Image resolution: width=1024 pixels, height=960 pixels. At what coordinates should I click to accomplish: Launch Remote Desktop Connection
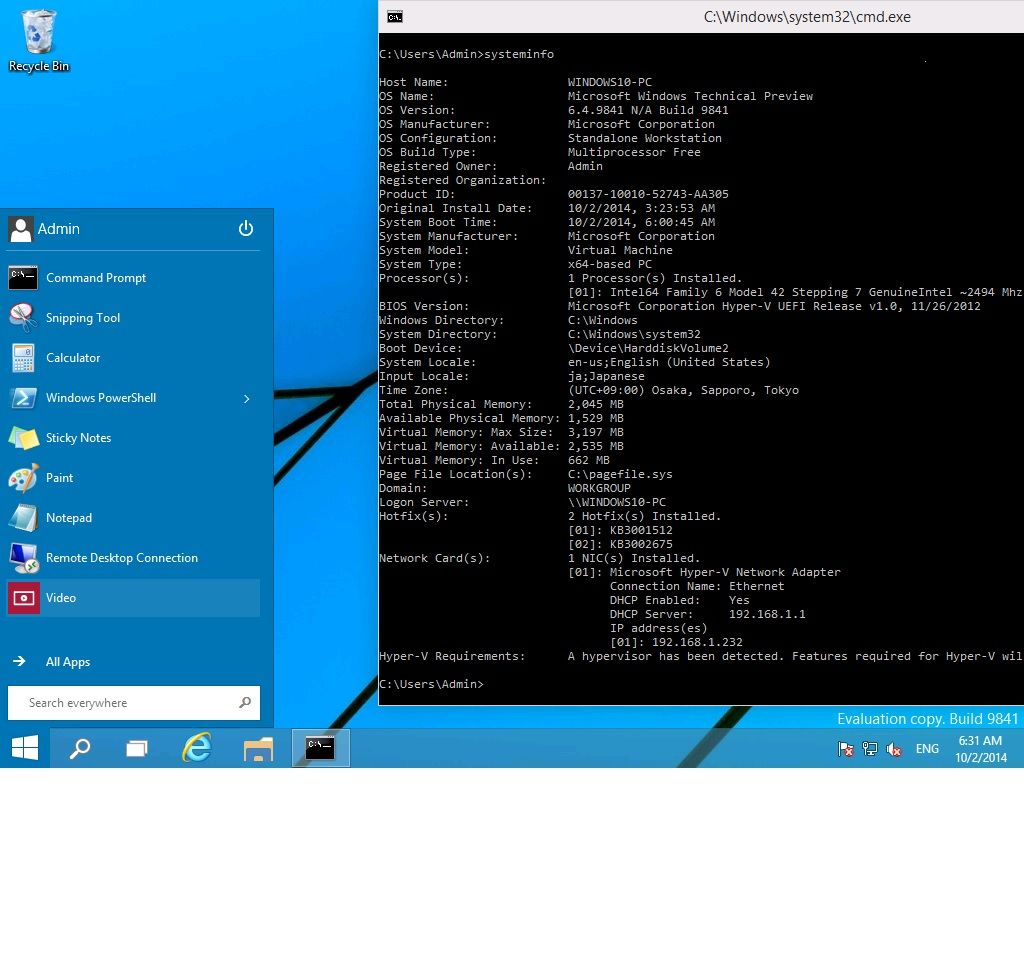pos(133,558)
